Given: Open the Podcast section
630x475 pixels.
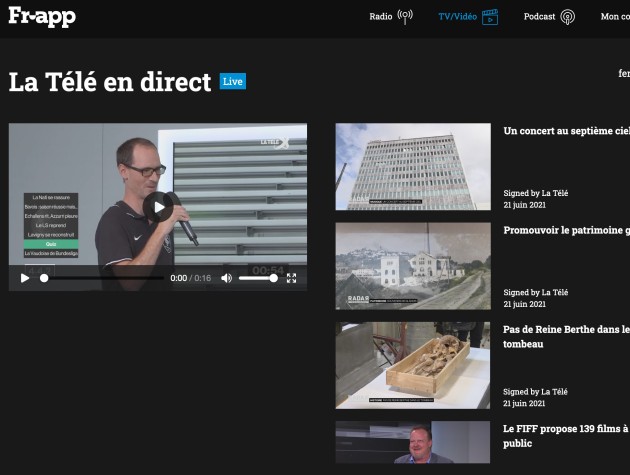Looking at the screenshot, I should [x=539, y=16].
